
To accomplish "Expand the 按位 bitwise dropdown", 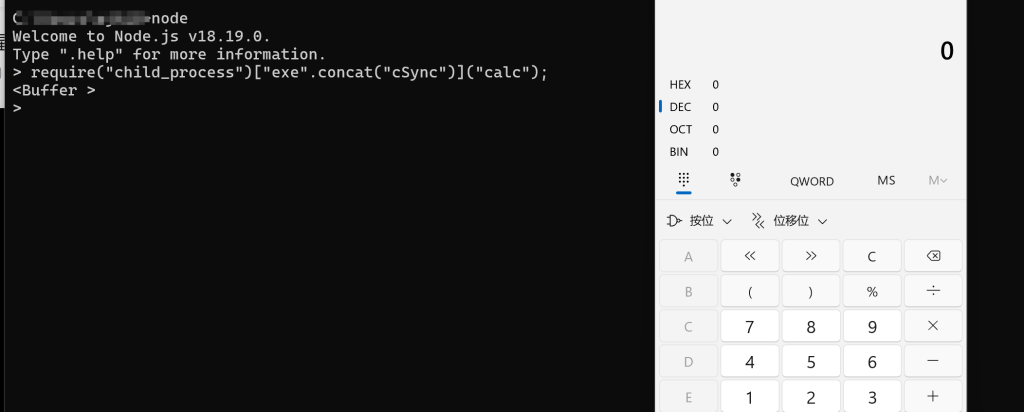I will [x=699, y=221].
